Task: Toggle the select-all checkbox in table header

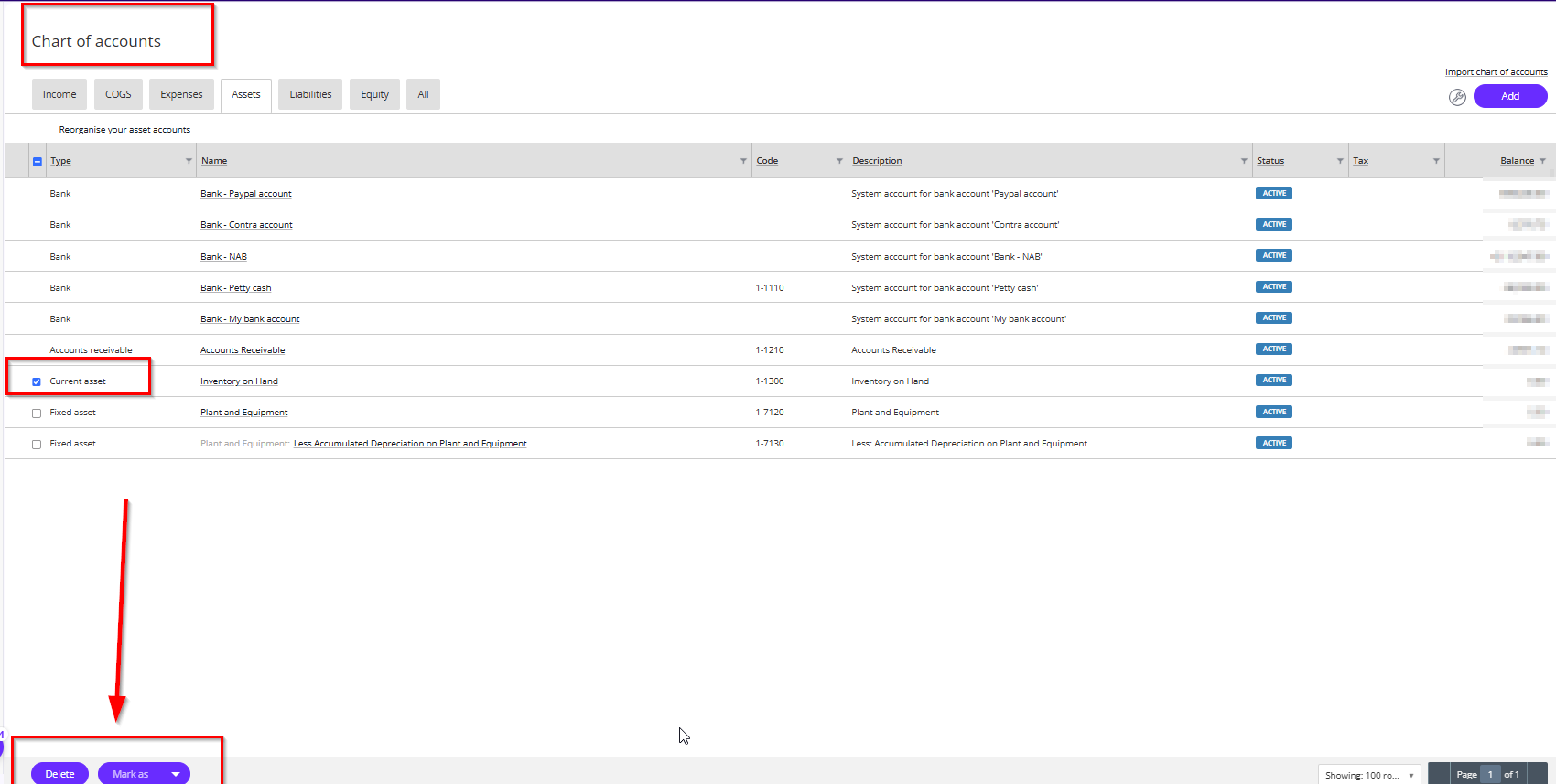Action: [x=38, y=162]
